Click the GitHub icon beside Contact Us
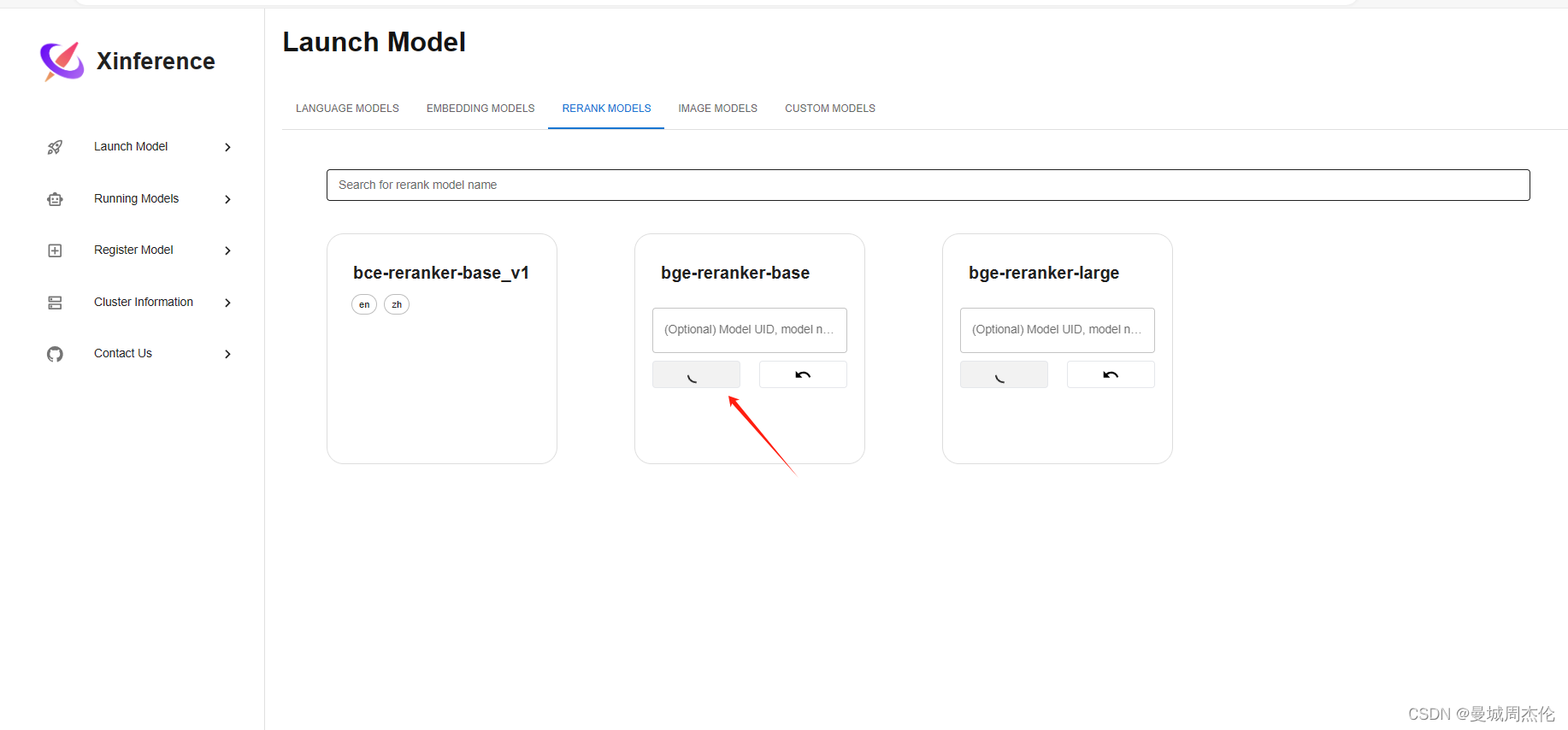 [x=55, y=354]
